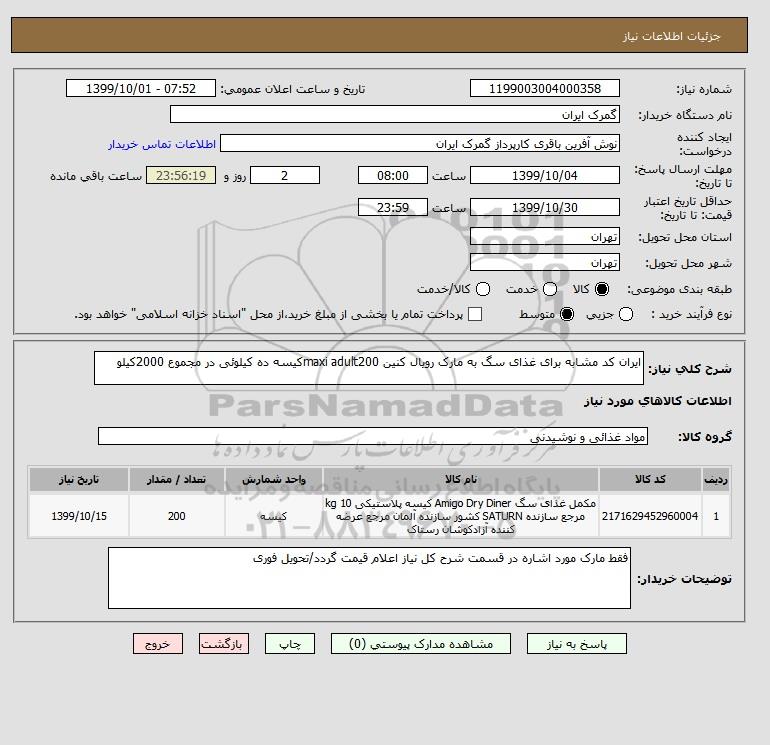Select the کالا/خدمت radio button
The width and height of the screenshot is (770, 745).
point(483,289)
